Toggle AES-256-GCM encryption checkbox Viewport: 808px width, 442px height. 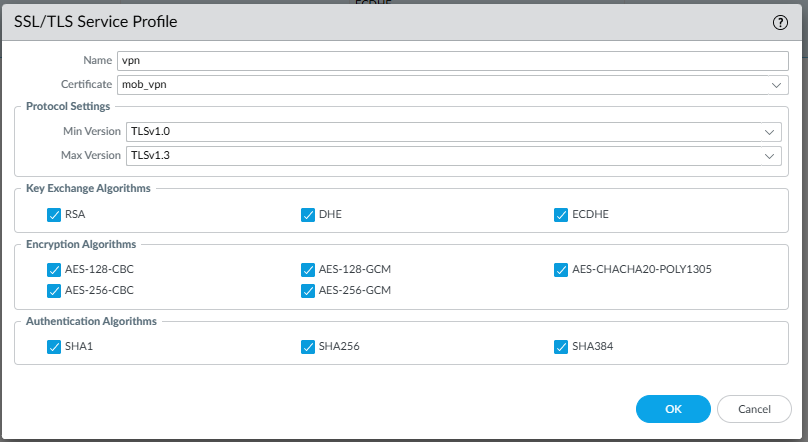click(x=308, y=290)
